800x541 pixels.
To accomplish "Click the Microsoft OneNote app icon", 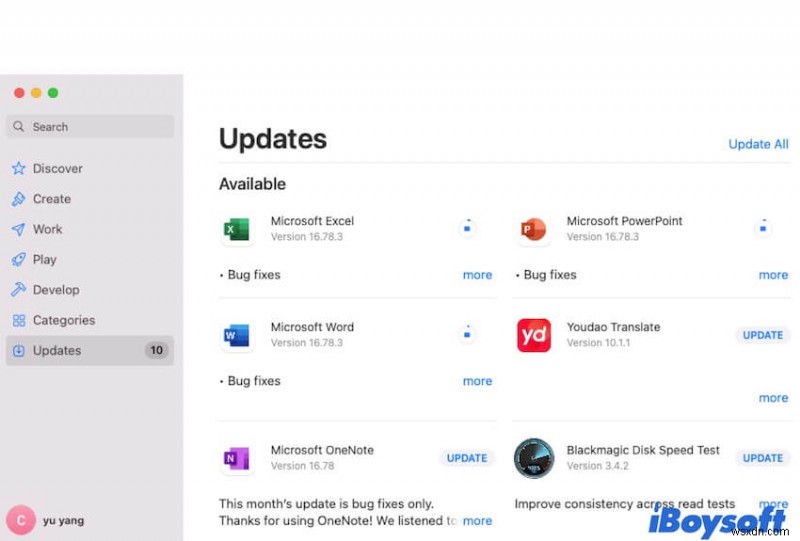I will 237,458.
